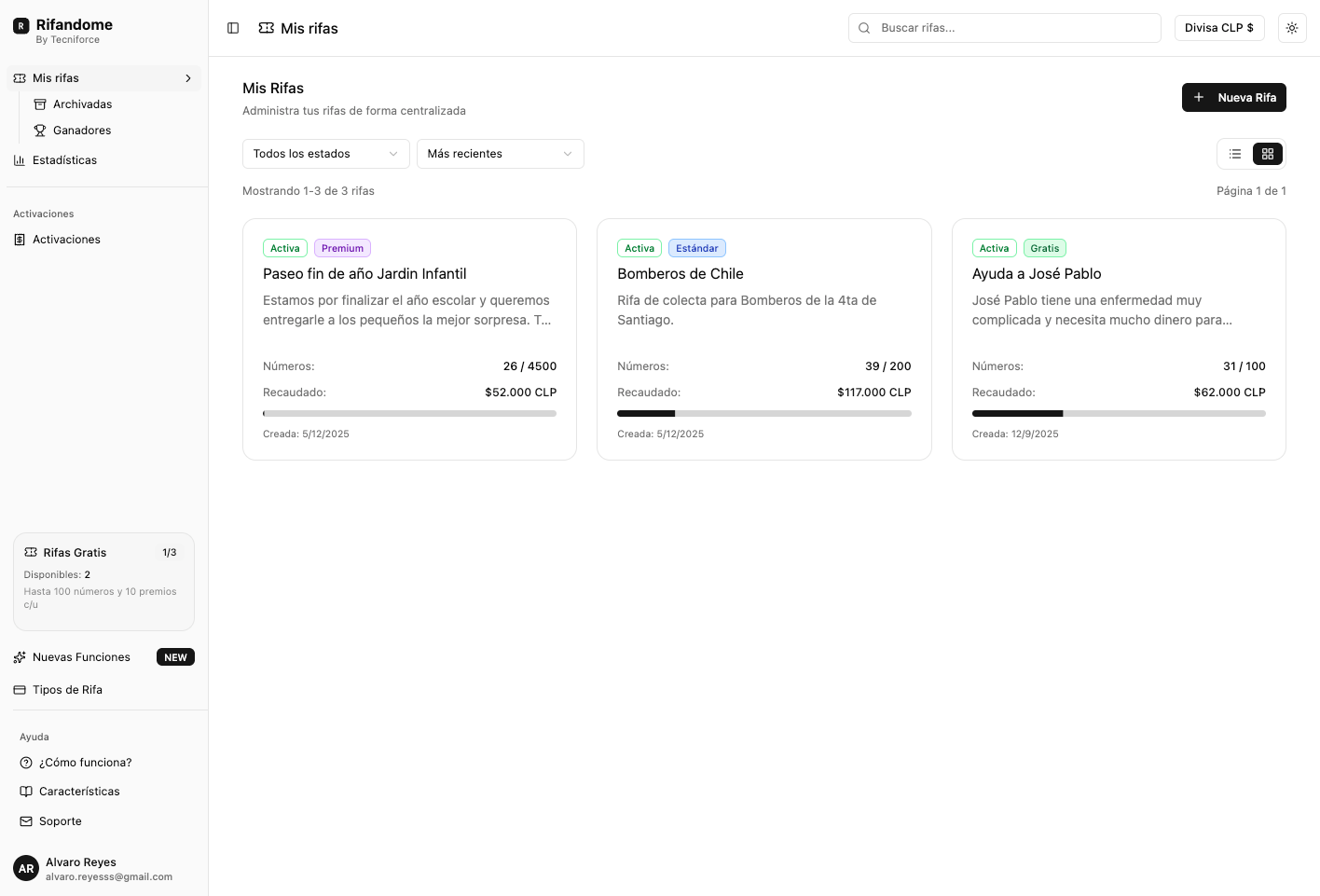This screenshot has width=1320, height=896.
Task: Open the Todos los estados dropdown
Action: click(x=325, y=154)
